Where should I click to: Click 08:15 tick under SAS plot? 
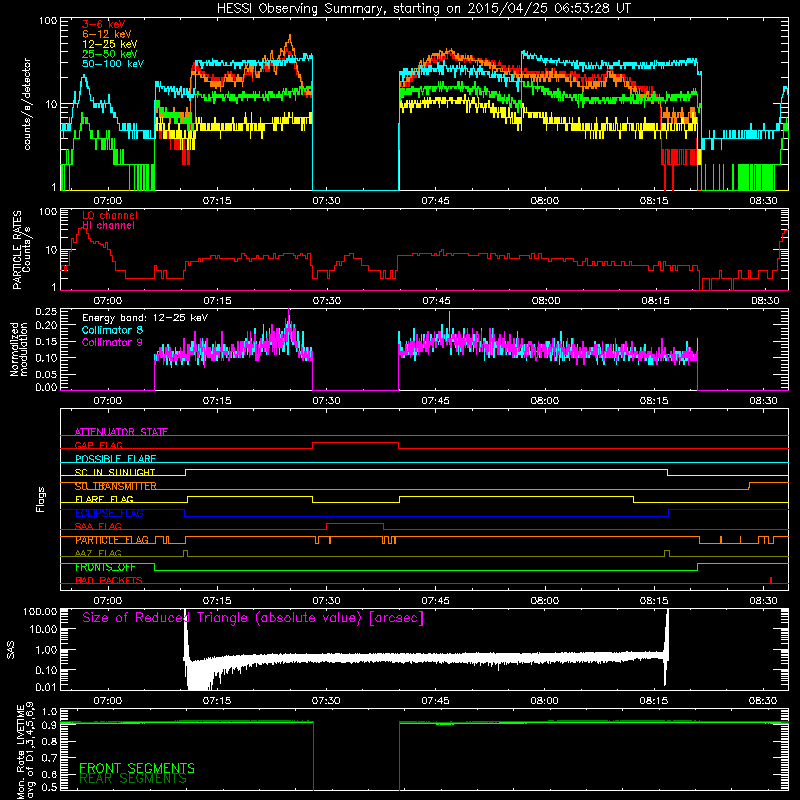click(x=654, y=701)
